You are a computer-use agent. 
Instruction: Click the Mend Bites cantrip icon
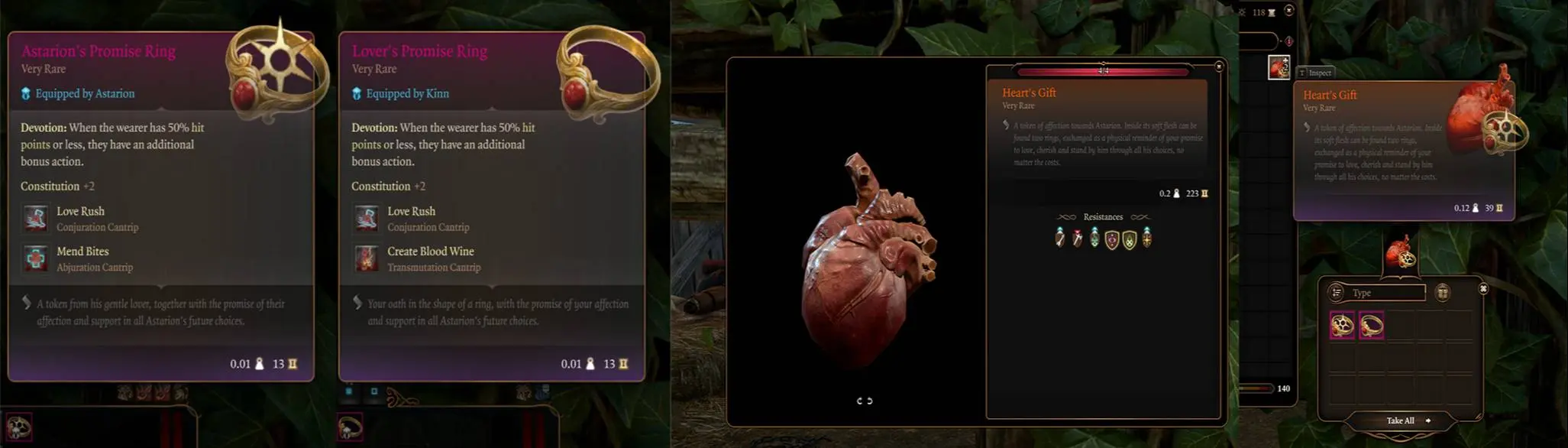35,258
